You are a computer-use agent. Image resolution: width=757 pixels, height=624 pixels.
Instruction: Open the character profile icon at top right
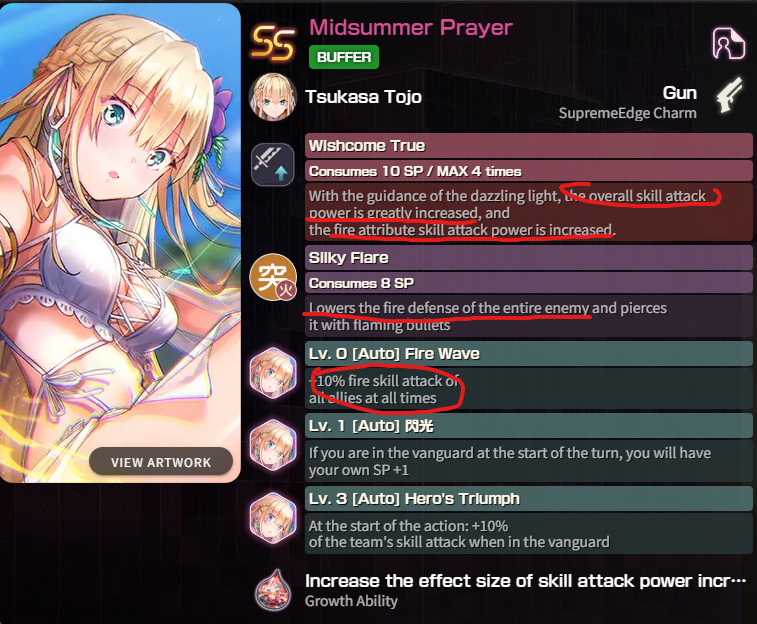tap(728, 43)
